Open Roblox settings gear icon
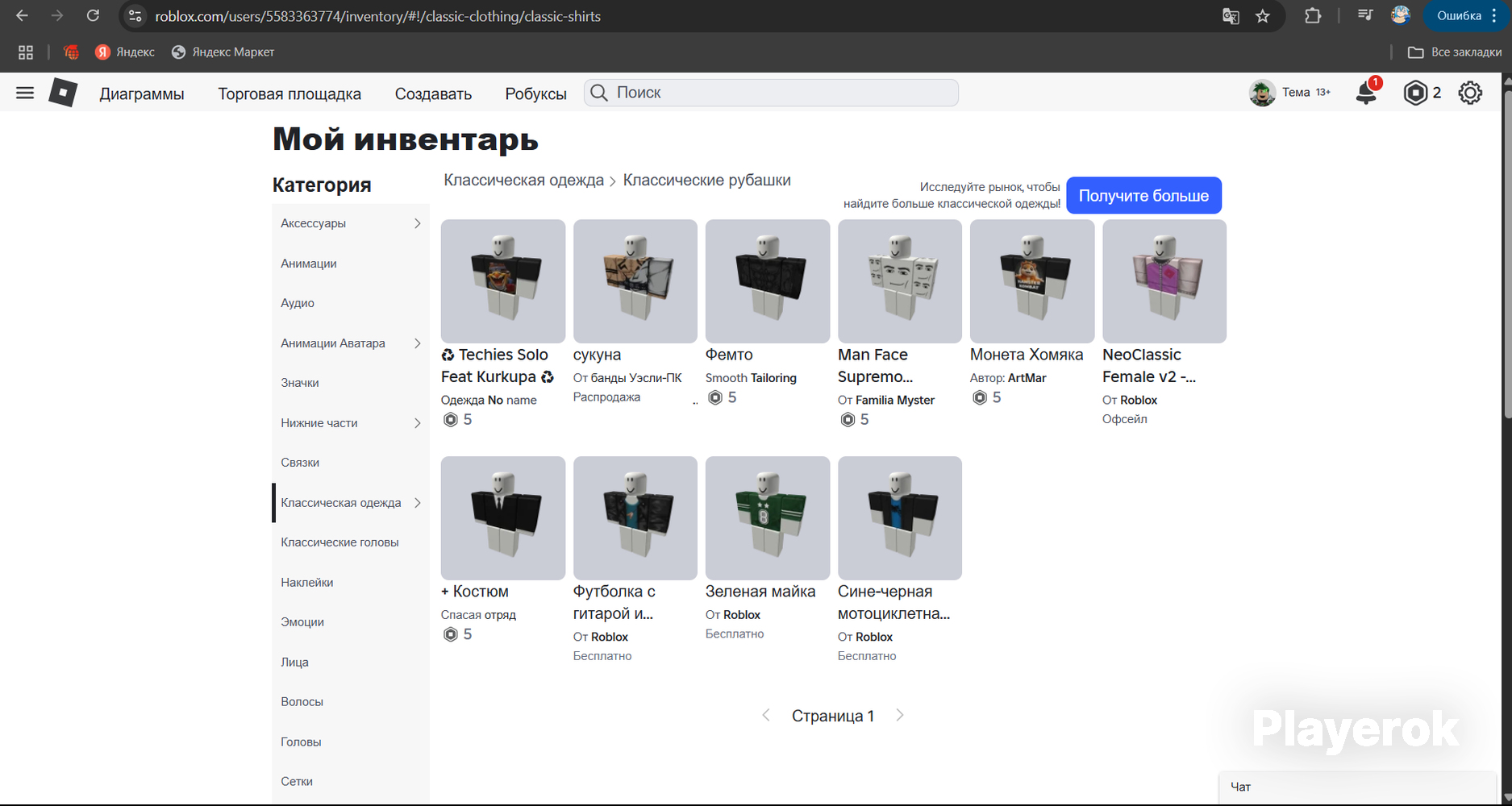Screen dimensions: 1512x806 (x=1470, y=93)
